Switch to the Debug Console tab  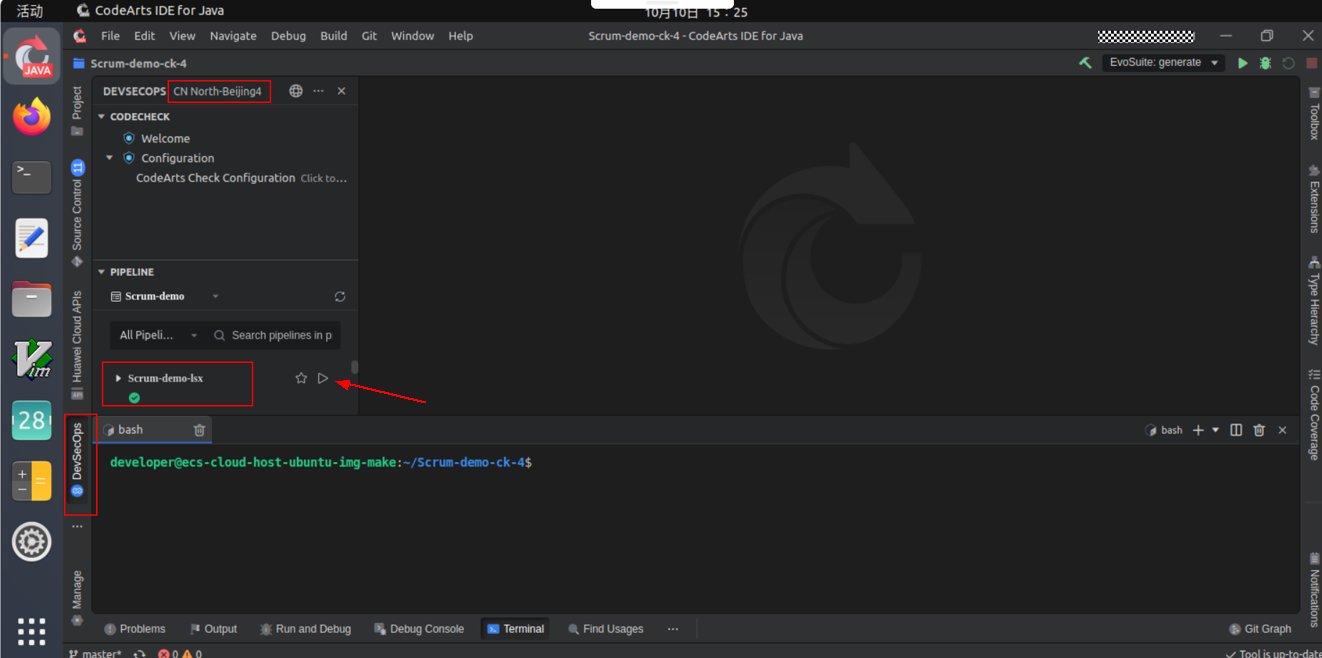(x=419, y=629)
